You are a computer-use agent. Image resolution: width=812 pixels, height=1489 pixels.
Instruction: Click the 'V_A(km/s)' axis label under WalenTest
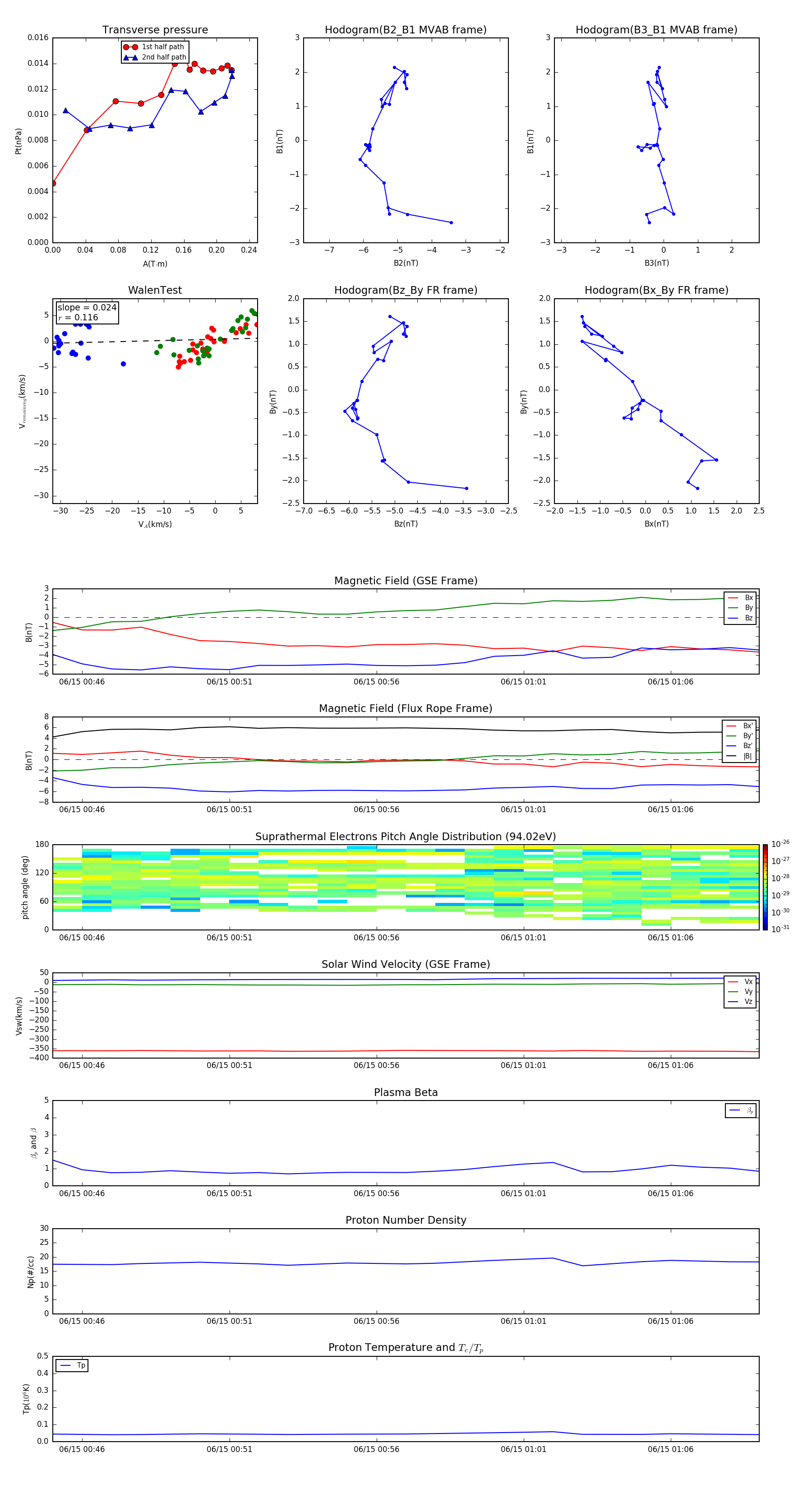coord(155,524)
